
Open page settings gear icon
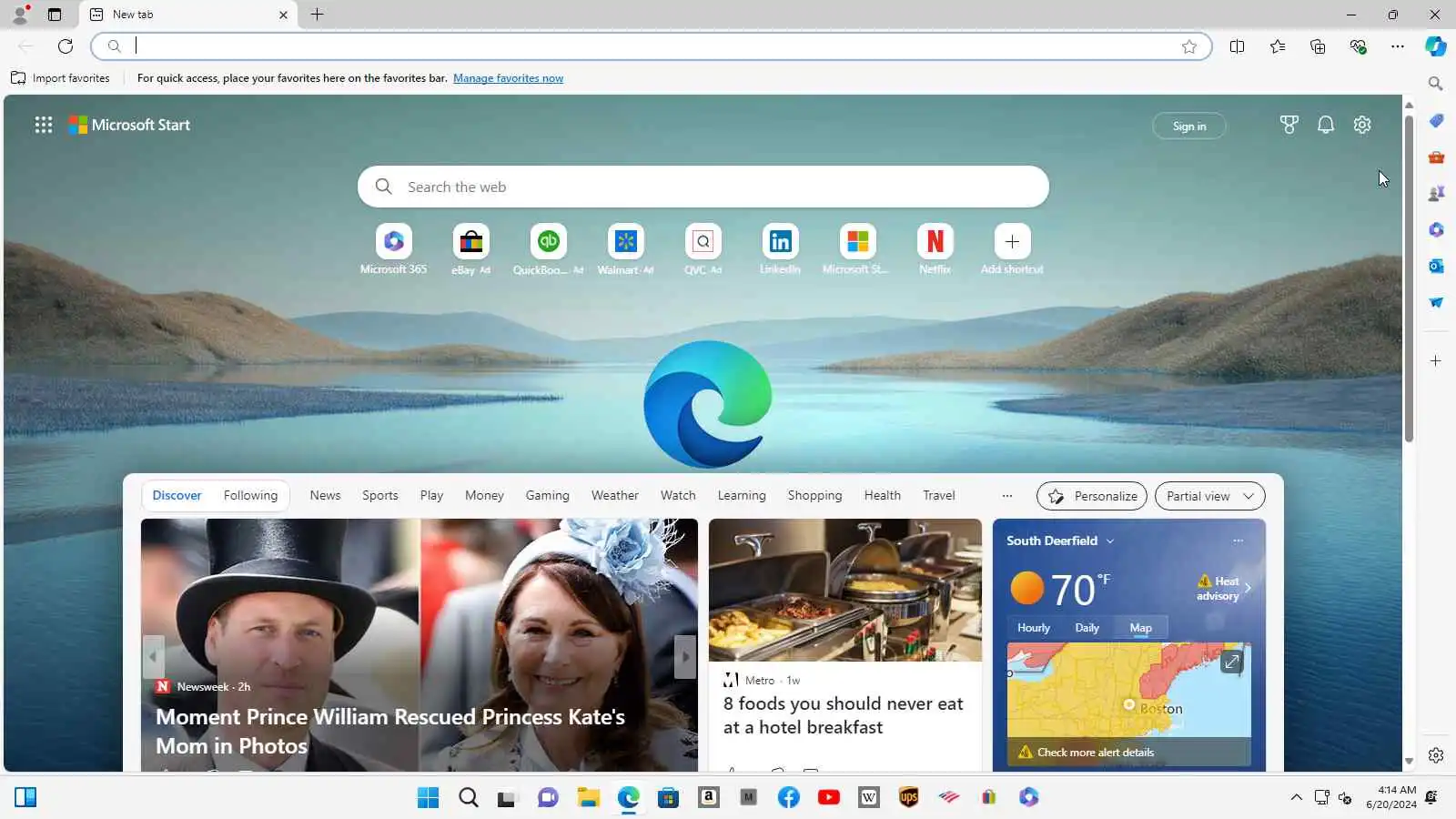pos(1362,125)
